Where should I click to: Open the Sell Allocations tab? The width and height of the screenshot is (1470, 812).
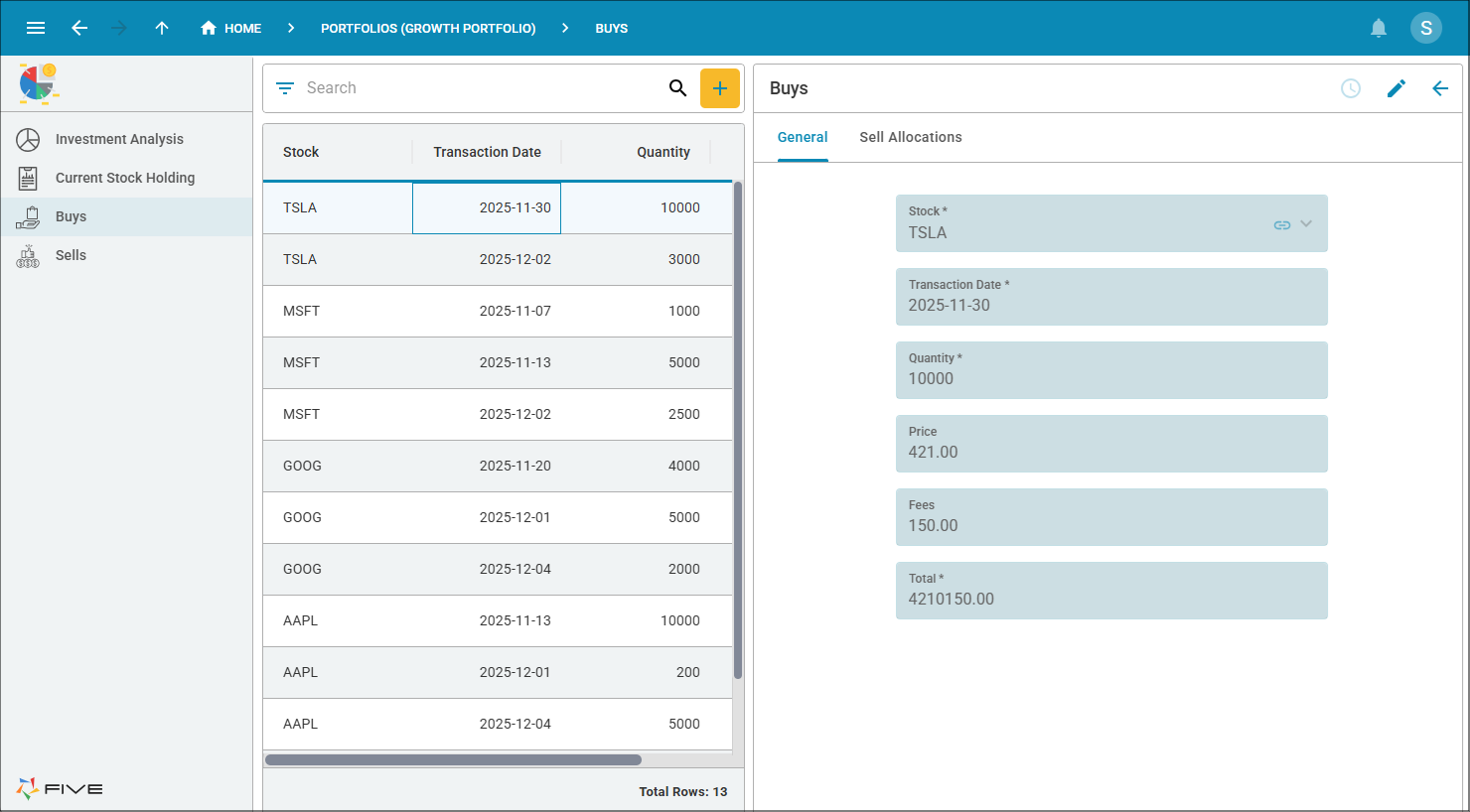[911, 137]
